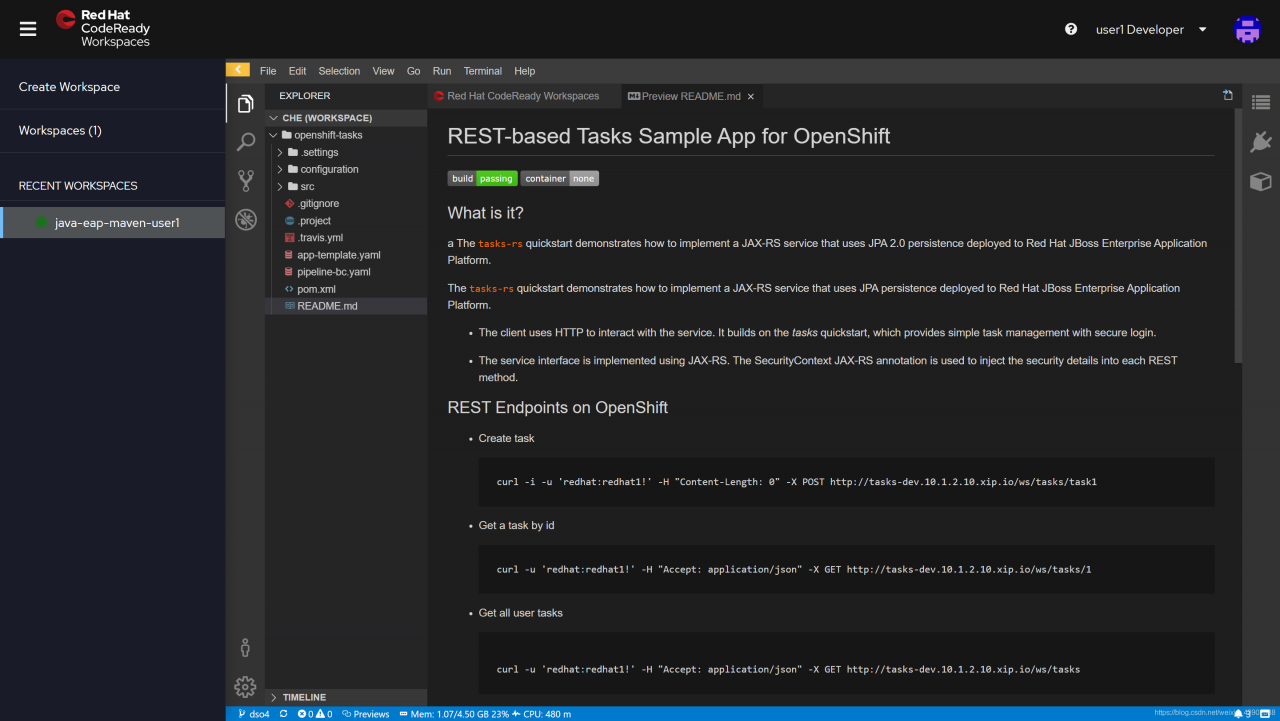Click the REST Endpoints on OpenShift heading
The height and width of the screenshot is (721, 1280).
coord(557,407)
